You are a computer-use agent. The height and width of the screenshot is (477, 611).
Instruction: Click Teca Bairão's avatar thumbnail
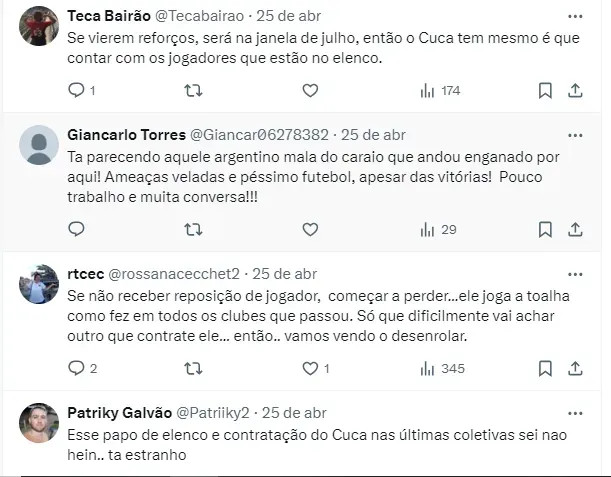39,25
